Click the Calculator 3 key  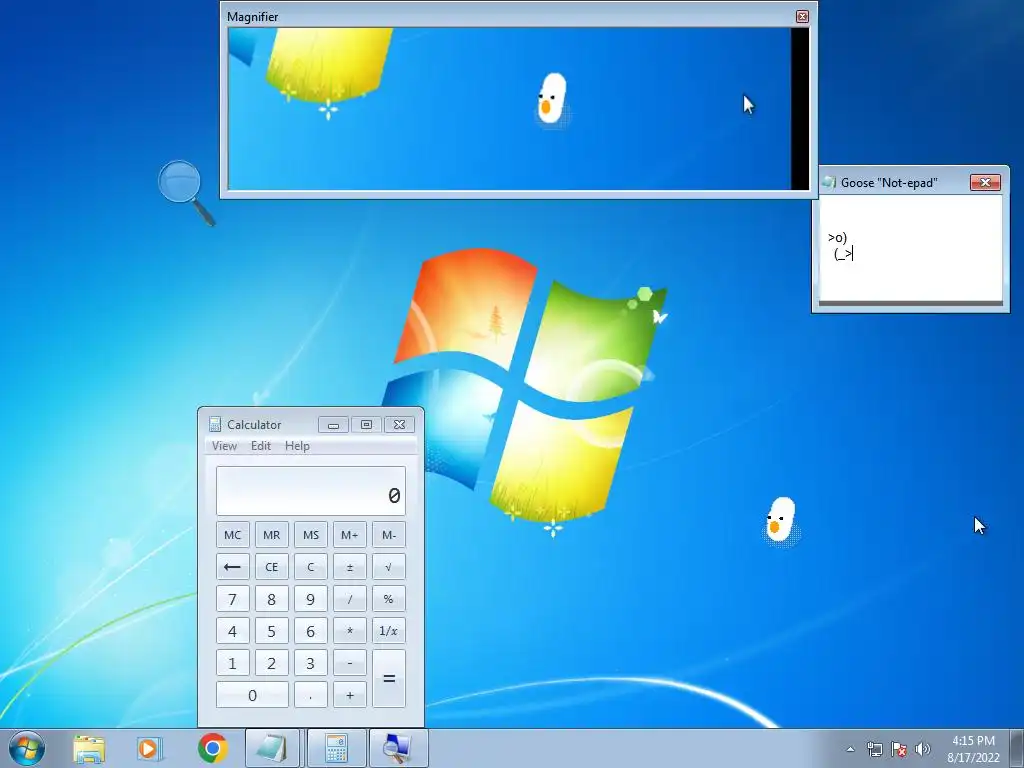click(311, 664)
